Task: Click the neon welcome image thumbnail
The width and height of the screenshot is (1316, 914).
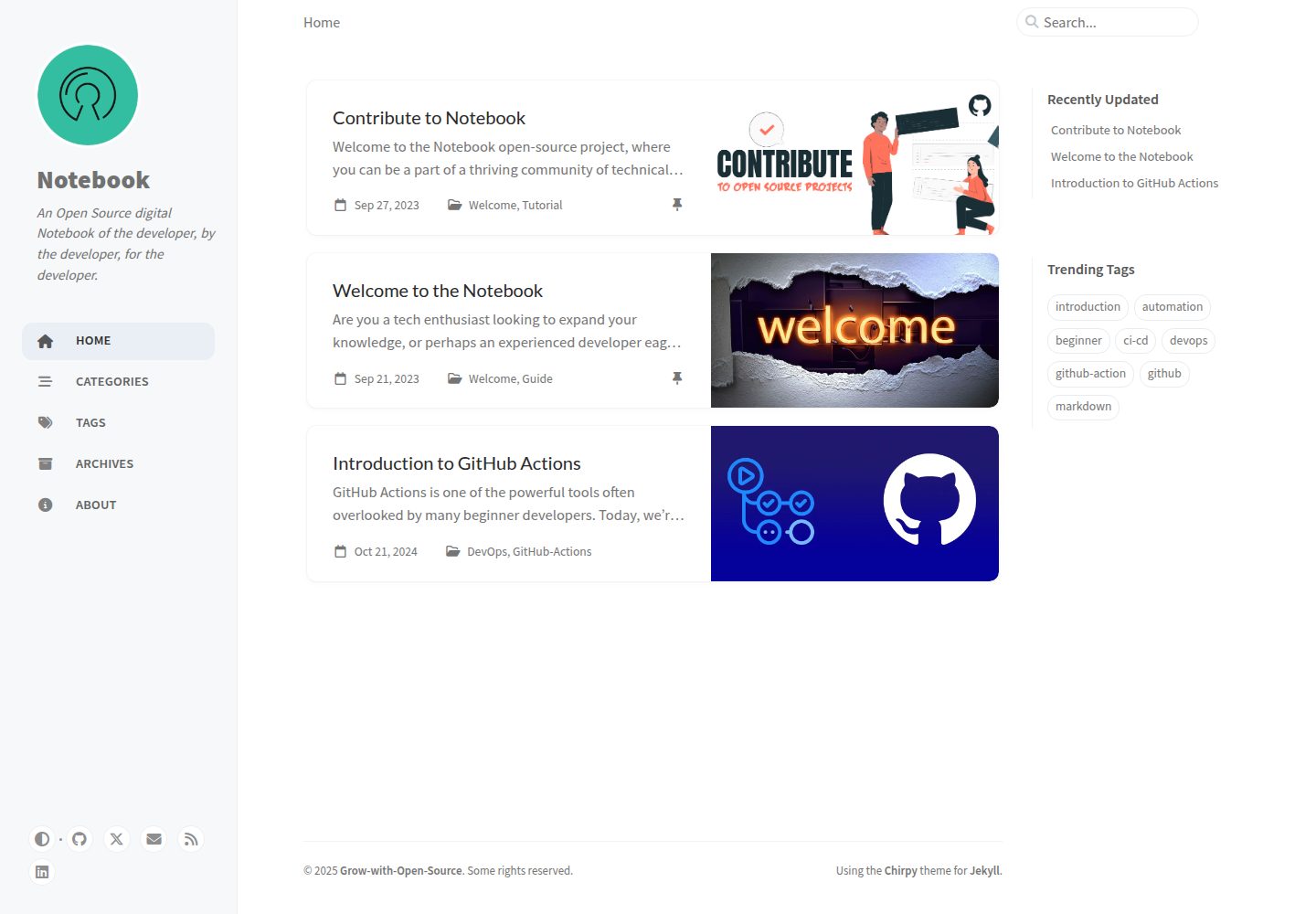Action: pos(854,330)
